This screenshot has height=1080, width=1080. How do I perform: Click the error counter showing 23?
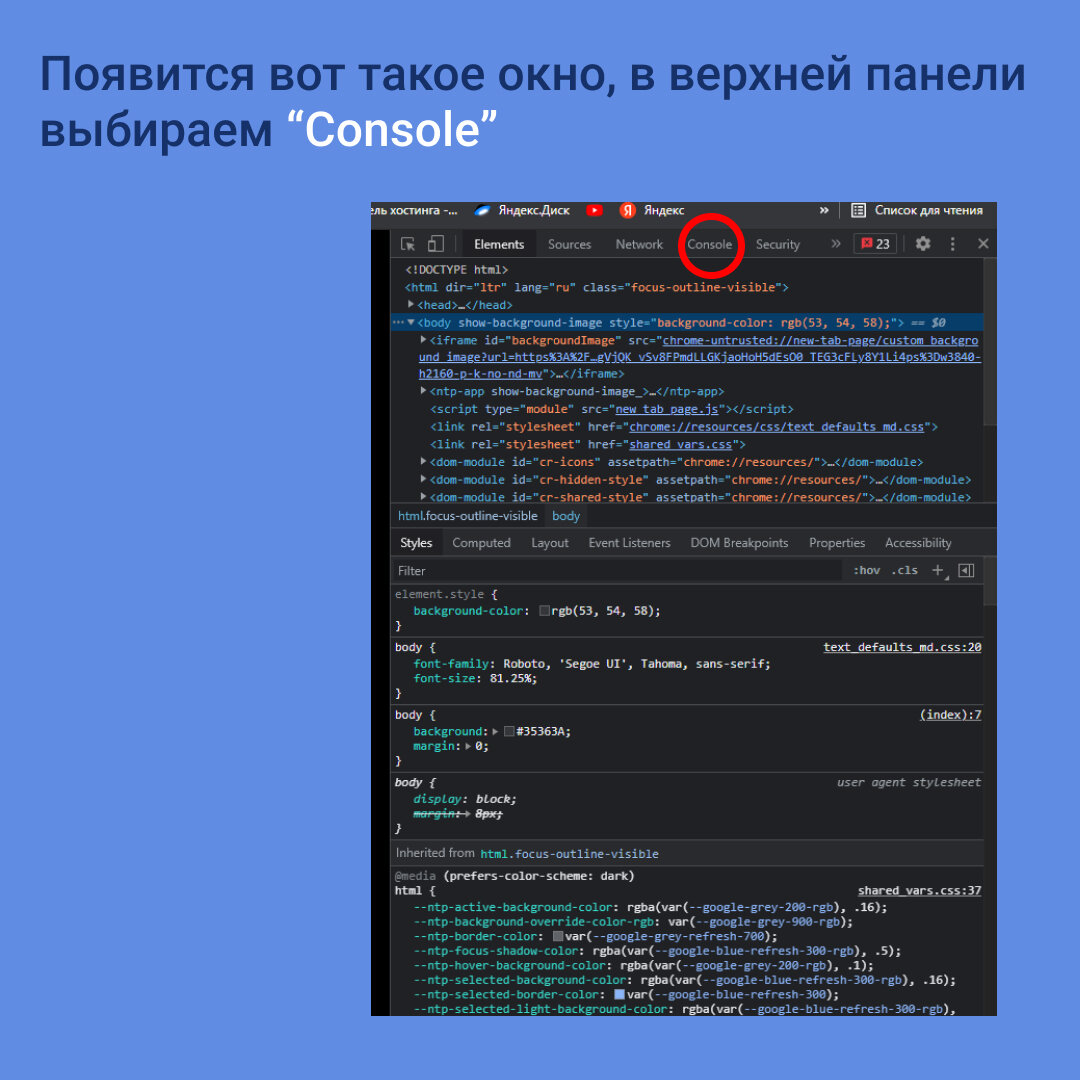(874, 243)
